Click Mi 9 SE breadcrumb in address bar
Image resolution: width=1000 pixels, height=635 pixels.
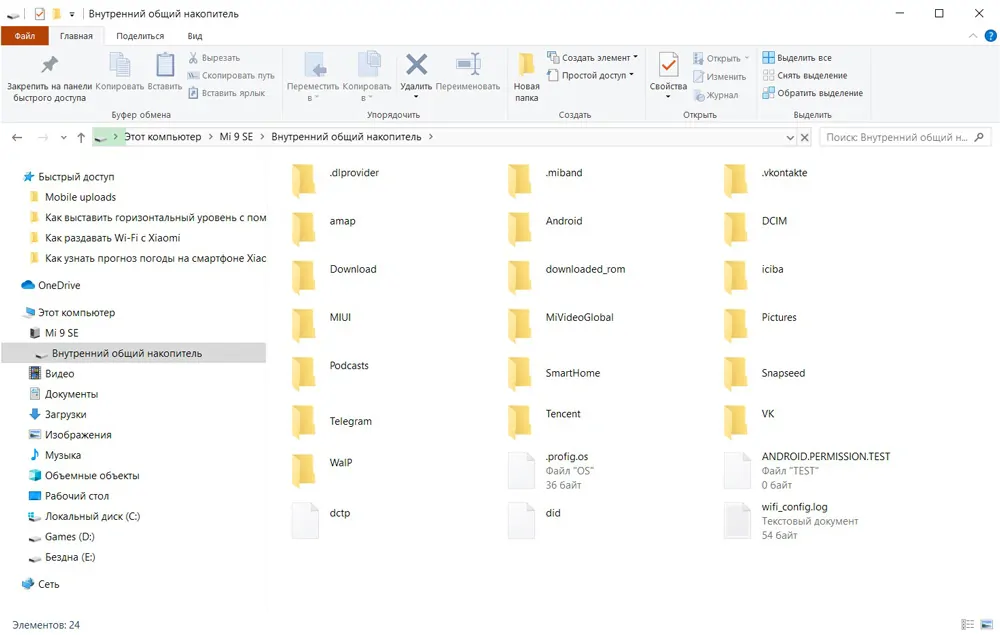tap(236, 136)
